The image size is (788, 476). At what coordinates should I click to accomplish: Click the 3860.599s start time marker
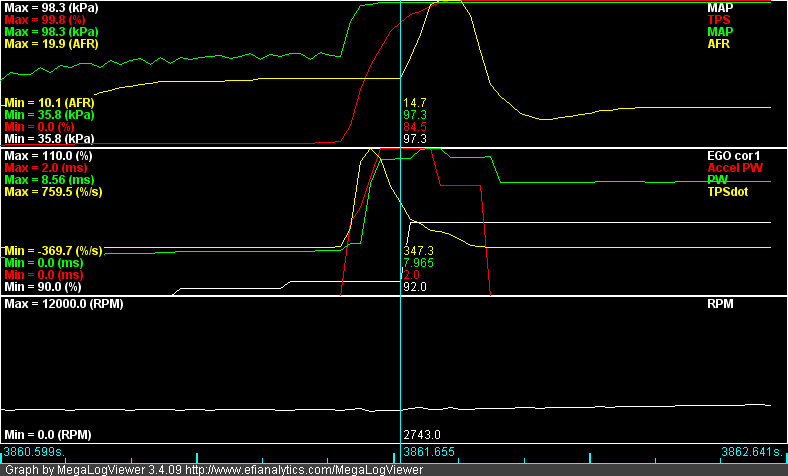[35, 453]
